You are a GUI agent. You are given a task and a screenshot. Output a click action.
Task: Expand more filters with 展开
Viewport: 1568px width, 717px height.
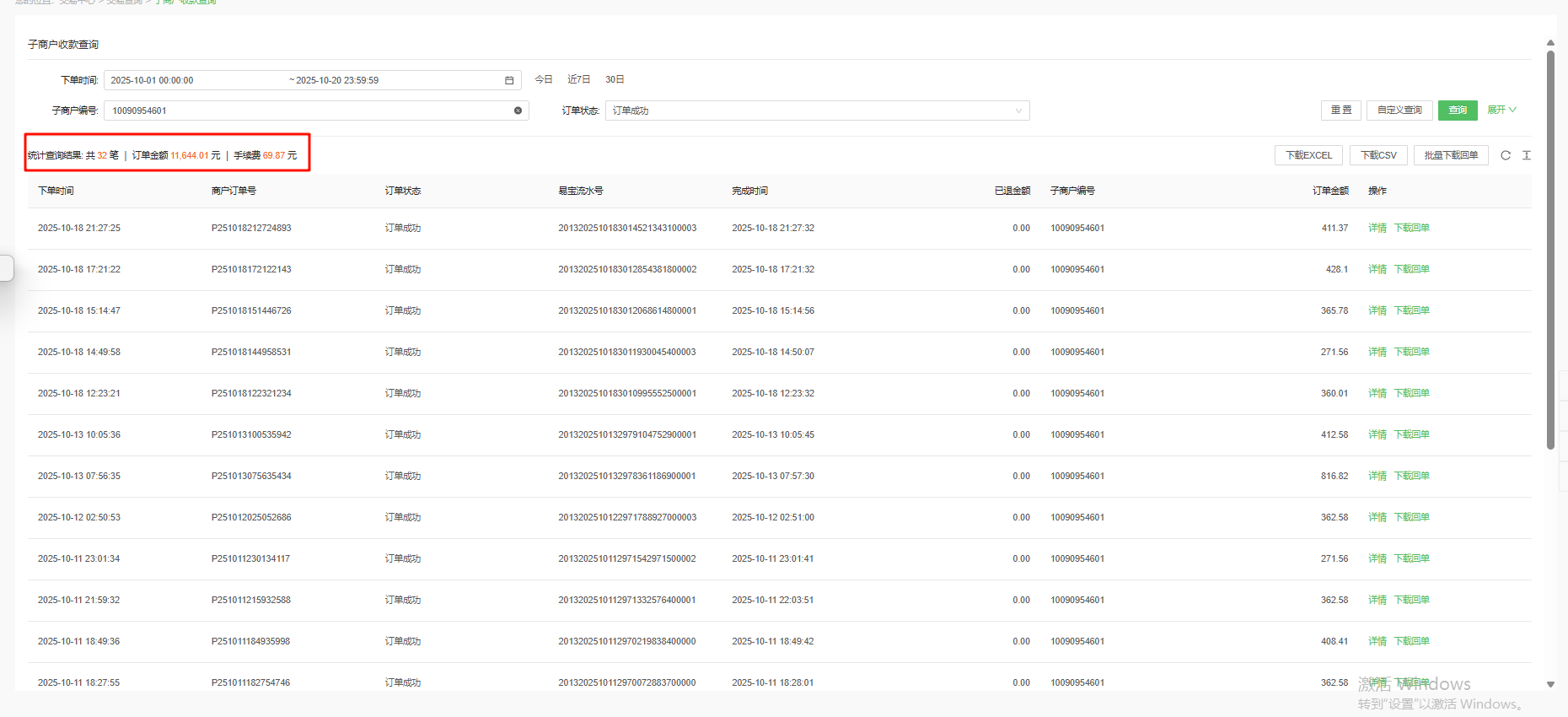[x=1501, y=110]
